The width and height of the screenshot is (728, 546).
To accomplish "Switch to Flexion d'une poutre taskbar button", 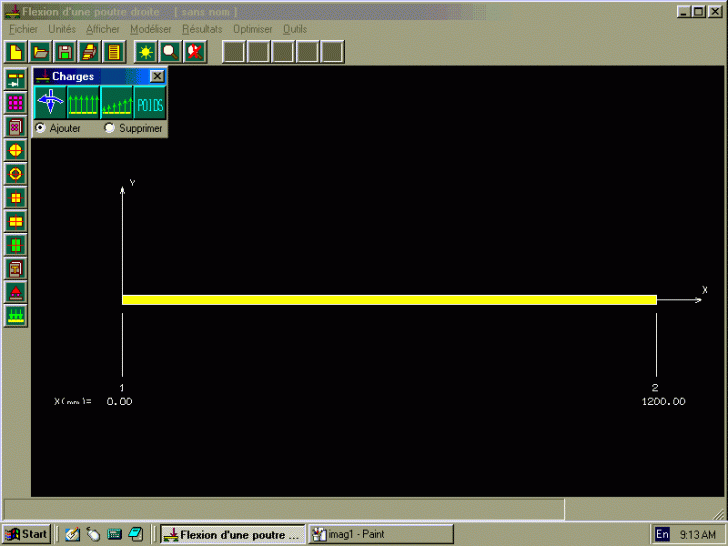I will tap(233, 534).
